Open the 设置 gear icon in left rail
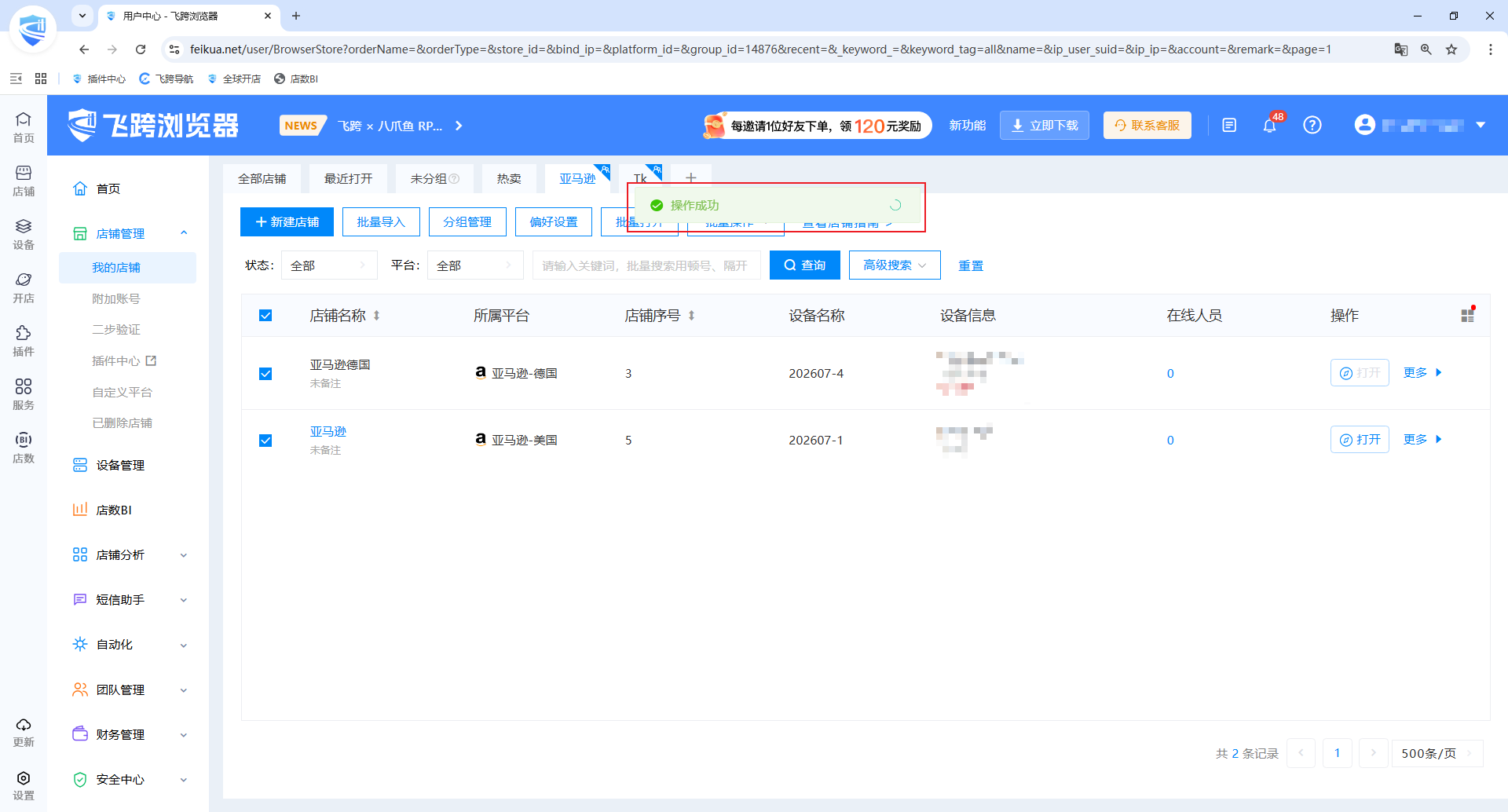The height and width of the screenshot is (812, 1508). 24,785
